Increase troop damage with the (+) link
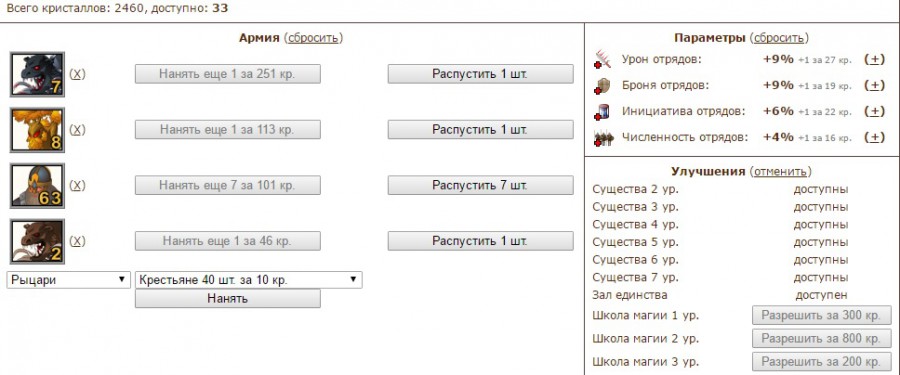The image size is (900, 375). (874, 59)
